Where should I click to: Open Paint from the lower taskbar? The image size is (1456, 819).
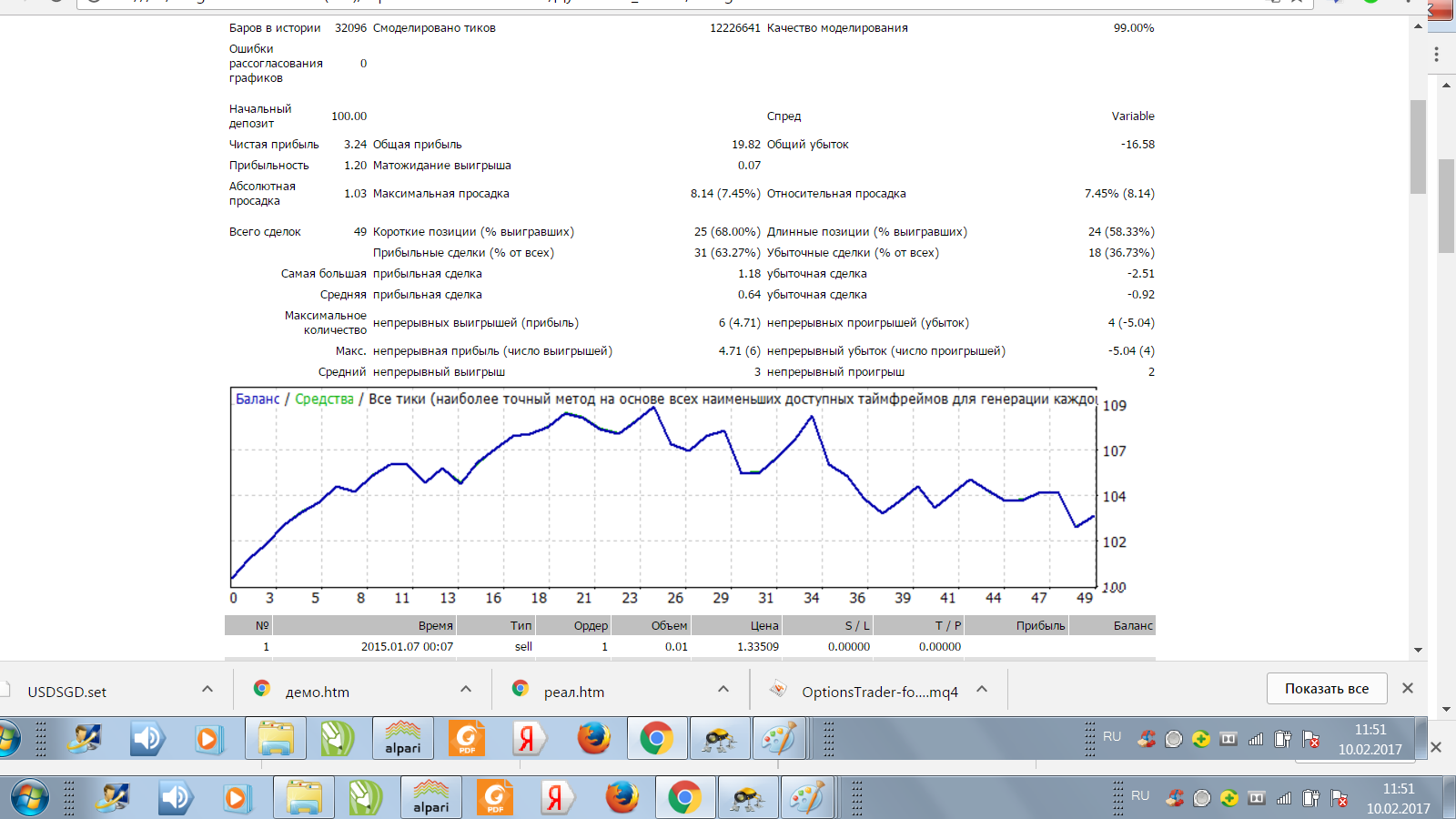coord(806,797)
